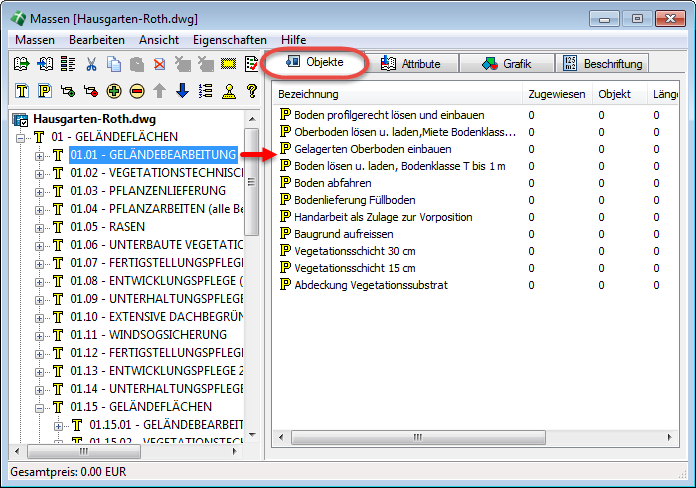Select the 'Boden abfahren' list entry

coord(335,183)
